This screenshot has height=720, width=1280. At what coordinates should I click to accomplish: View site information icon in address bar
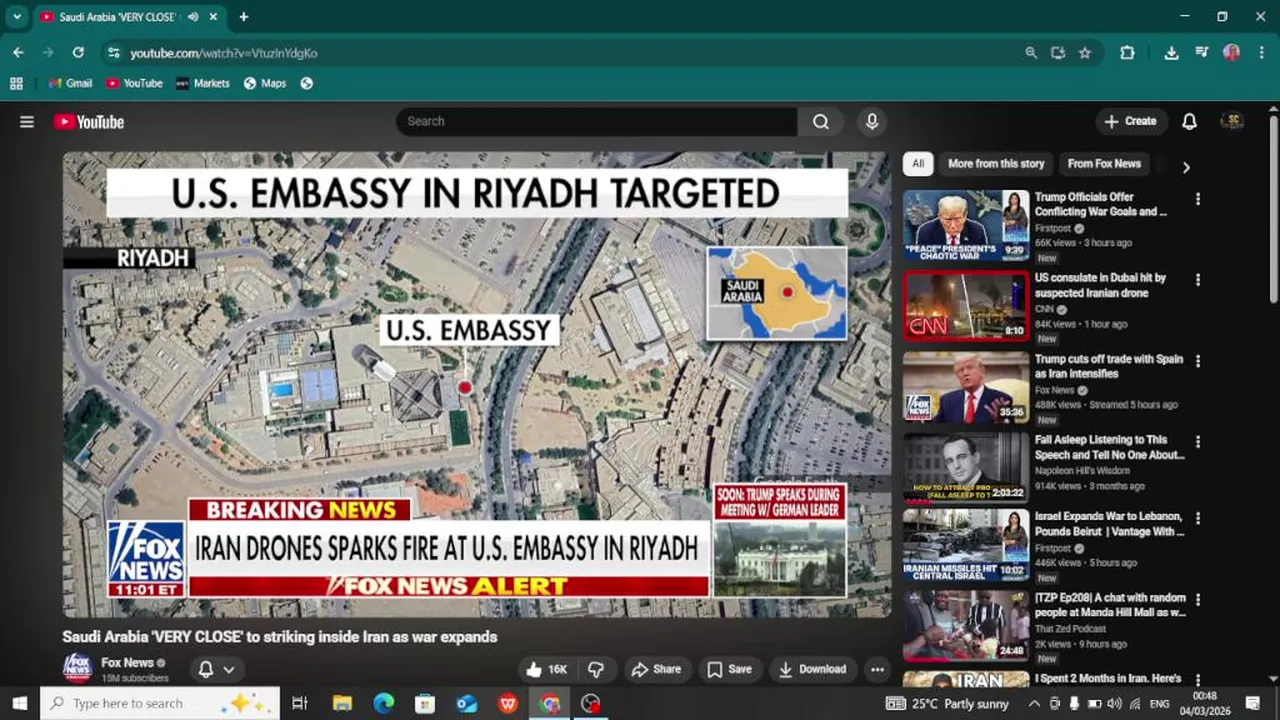pyautogui.click(x=114, y=53)
